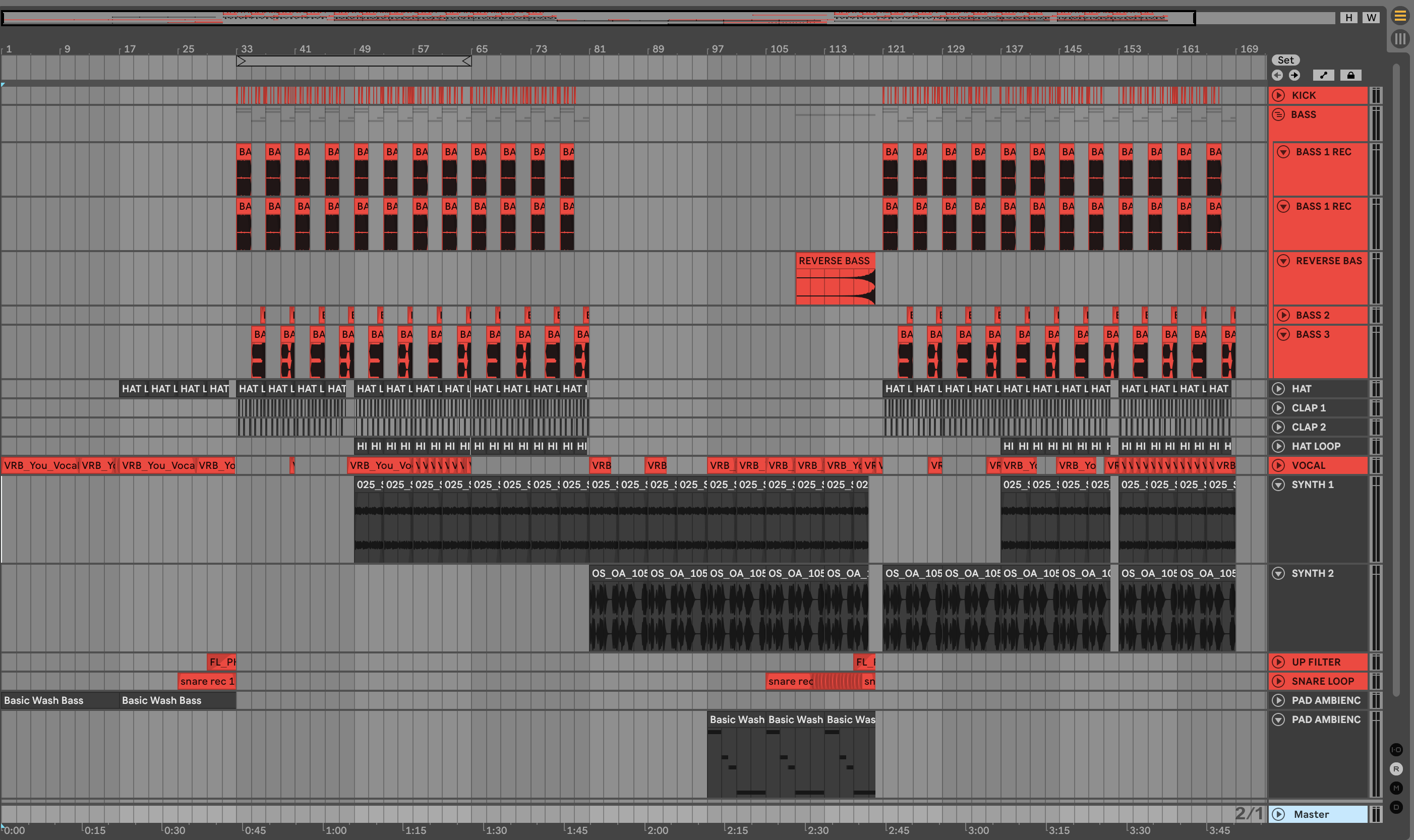Click the Lock Envelopes padlock icon
Image resolution: width=1414 pixels, height=840 pixels.
[x=1350, y=75]
